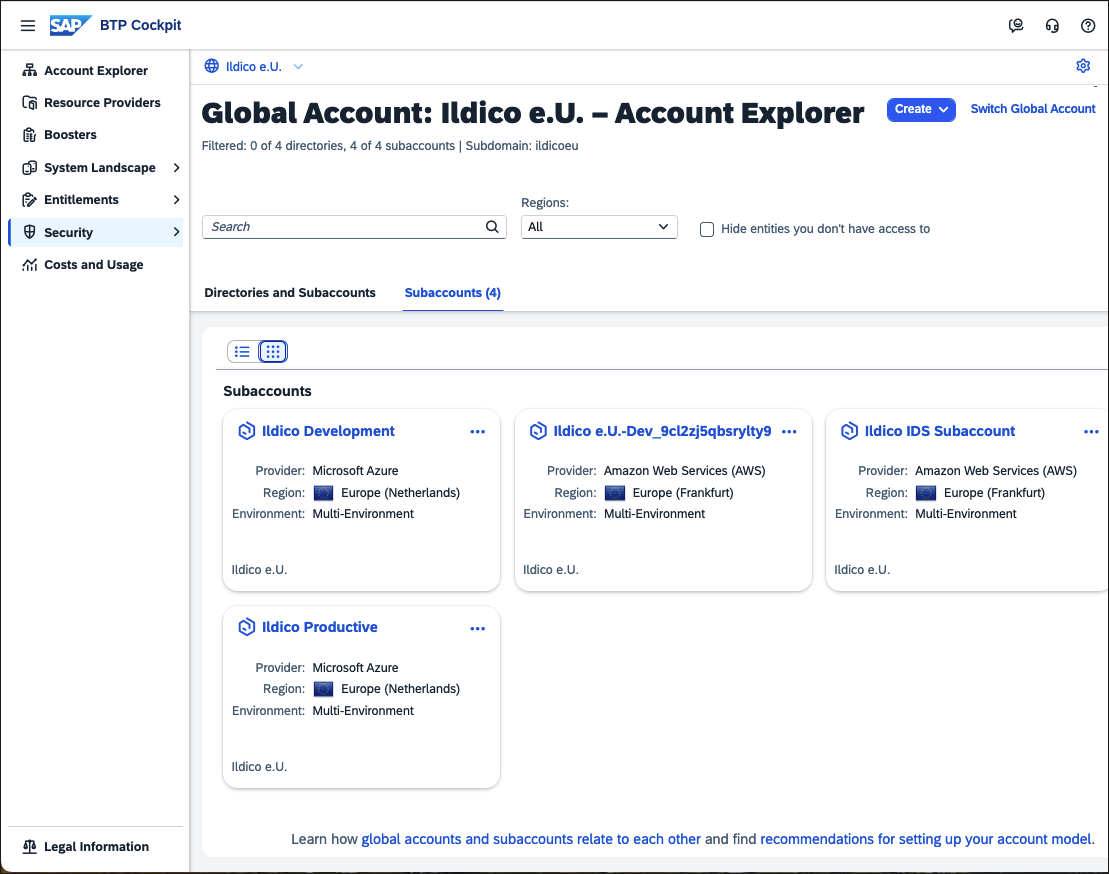
Task: Click Resource Providers sidebar icon
Action: (29, 103)
